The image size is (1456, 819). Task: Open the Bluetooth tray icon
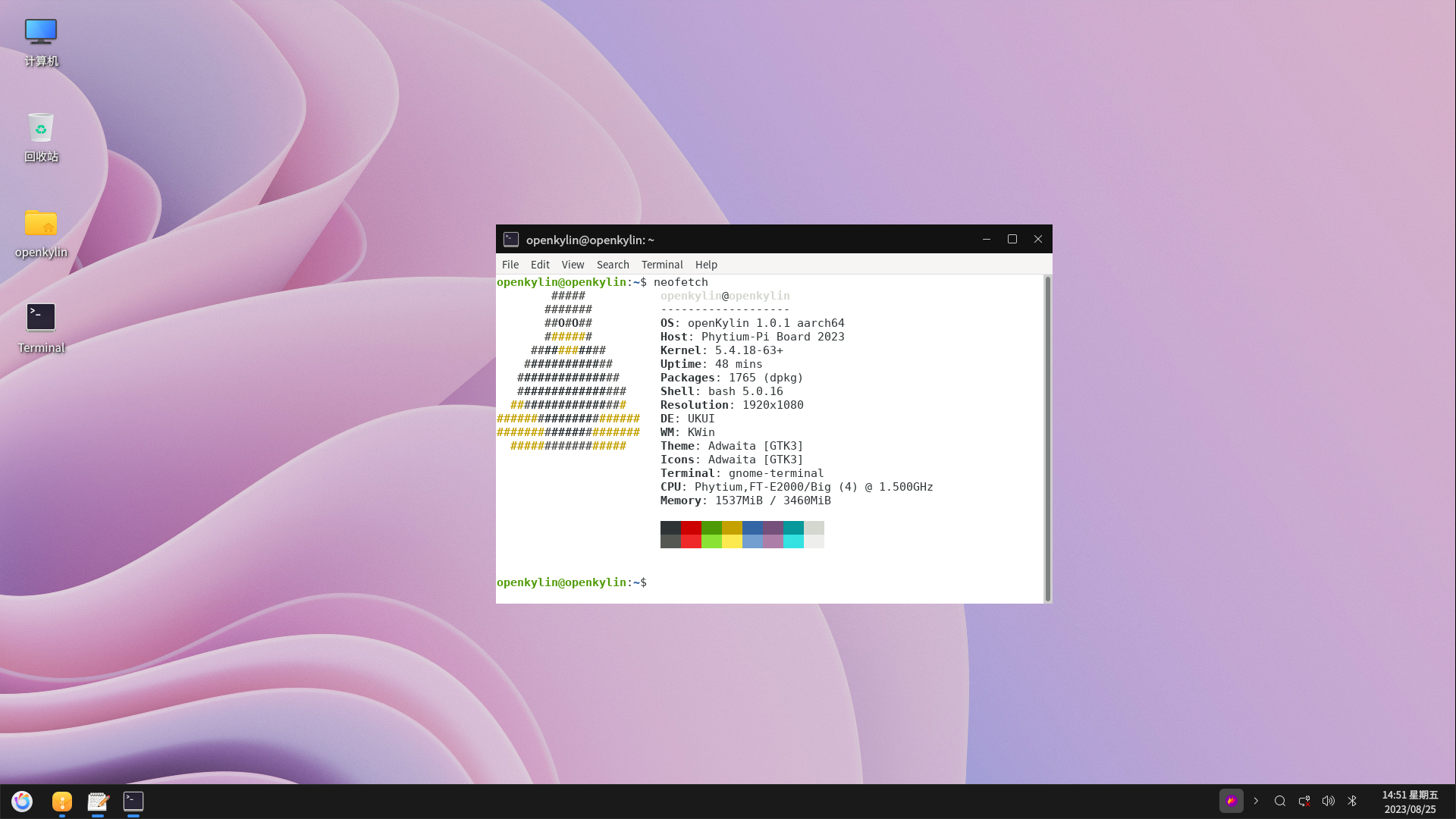pos(1352,801)
